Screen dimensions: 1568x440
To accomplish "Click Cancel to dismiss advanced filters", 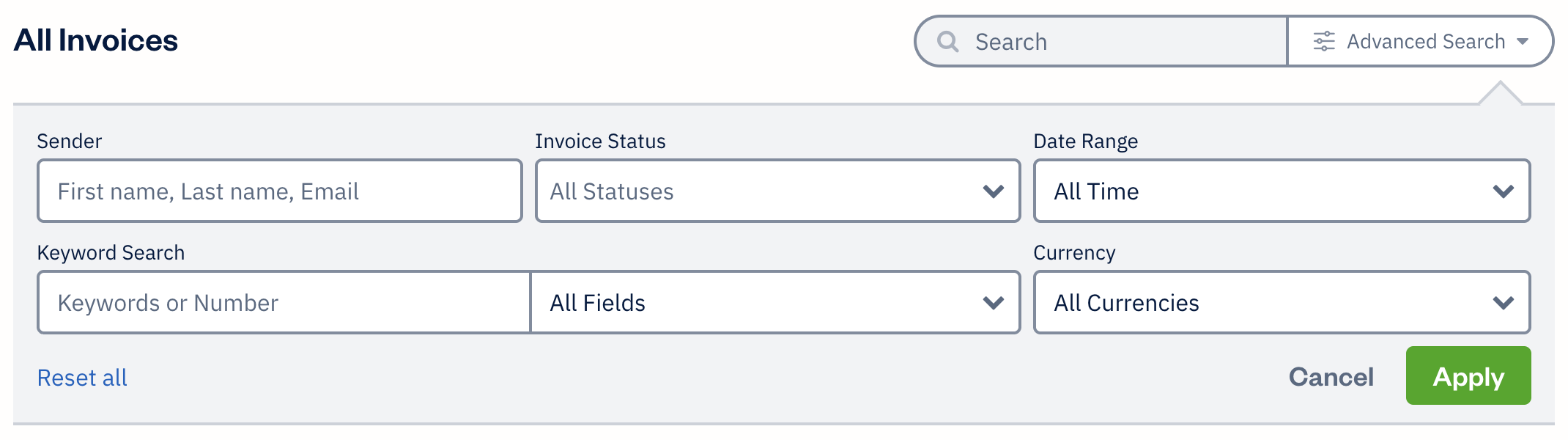I will 1331,377.
